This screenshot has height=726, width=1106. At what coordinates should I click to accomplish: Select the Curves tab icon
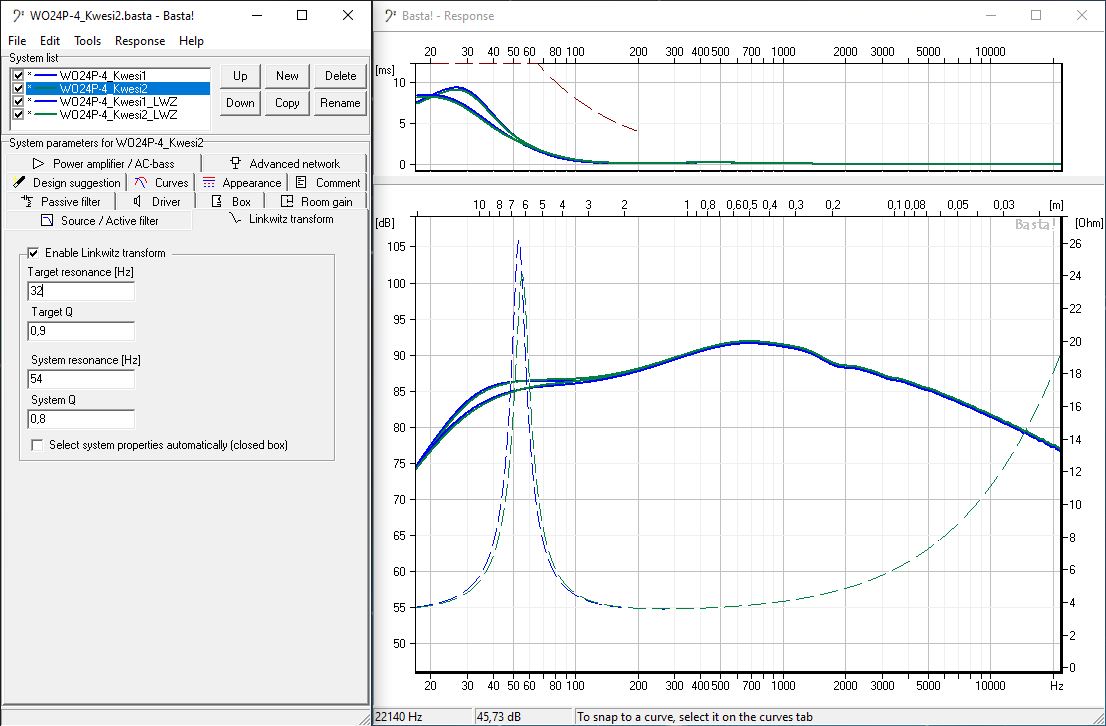click(x=141, y=183)
